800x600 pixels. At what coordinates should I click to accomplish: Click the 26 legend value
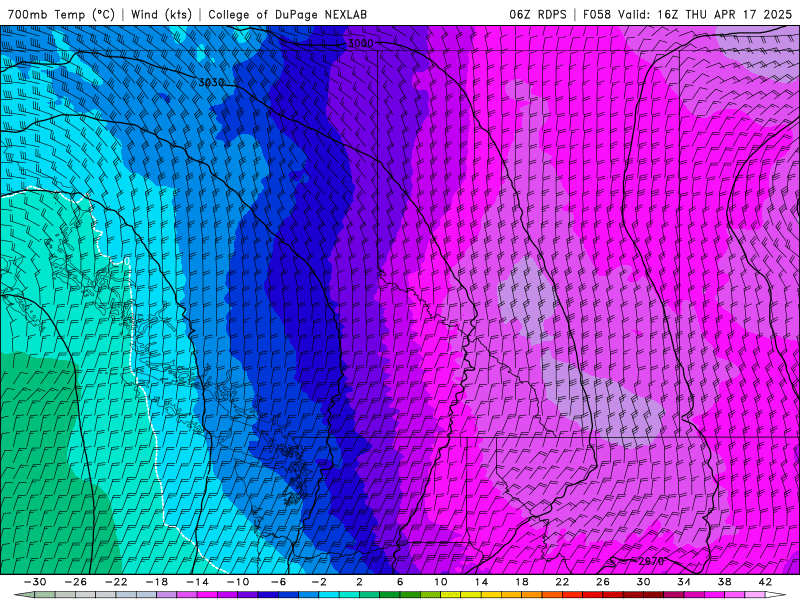click(x=603, y=582)
